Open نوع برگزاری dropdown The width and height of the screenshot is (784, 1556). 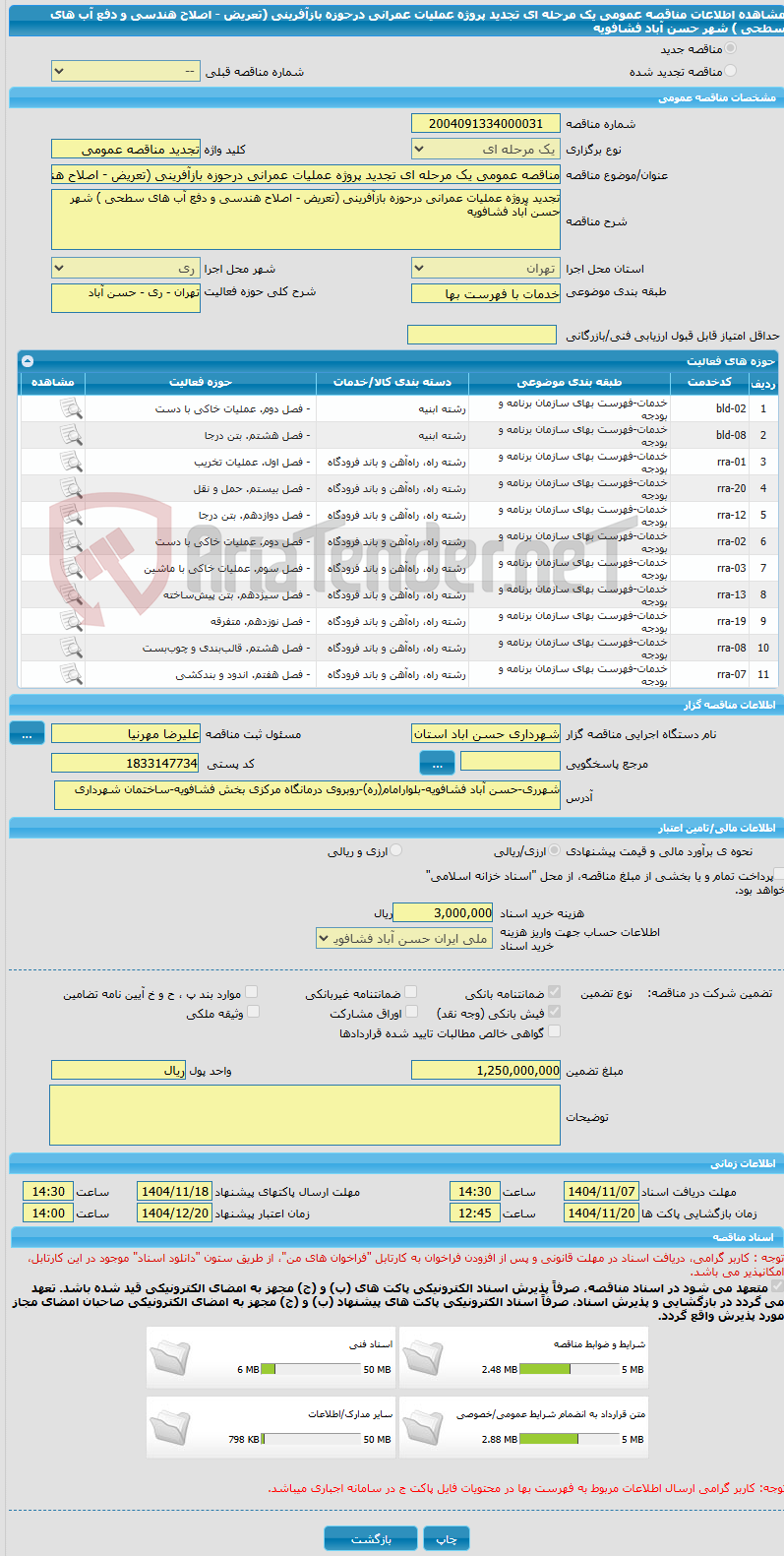pyautogui.click(x=485, y=150)
